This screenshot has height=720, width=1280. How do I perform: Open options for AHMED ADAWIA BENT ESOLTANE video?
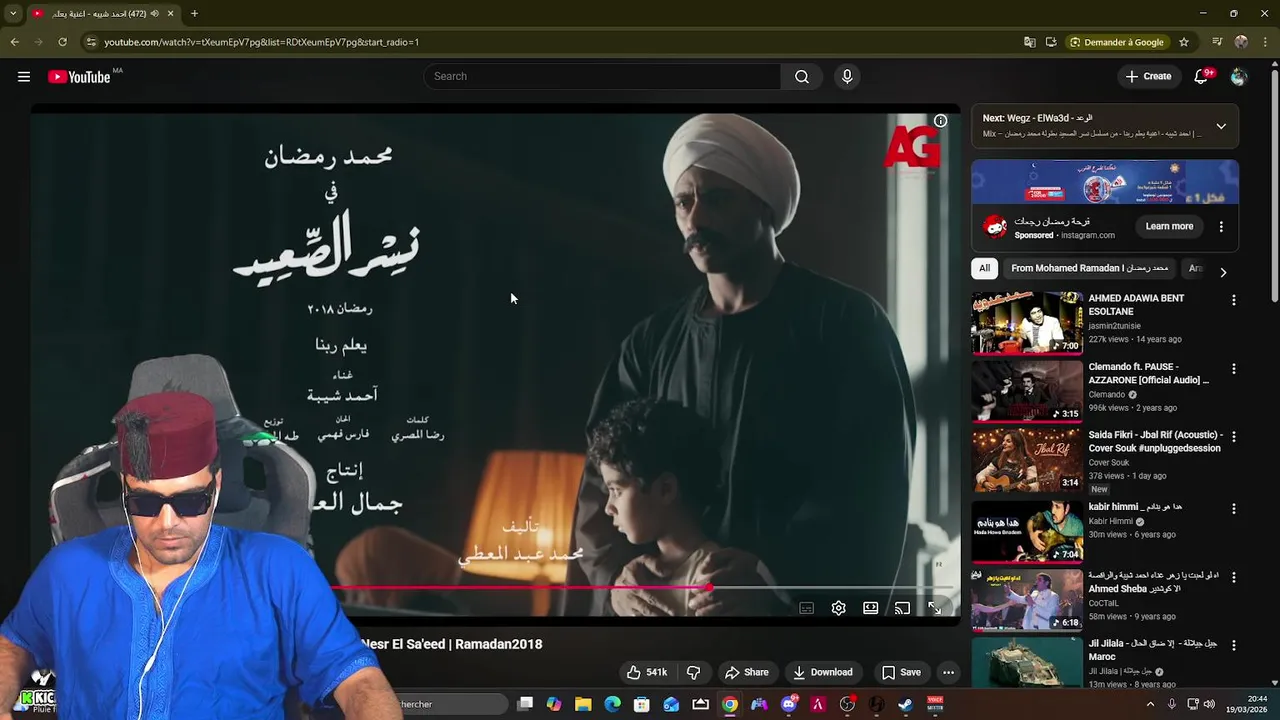[x=1234, y=300]
